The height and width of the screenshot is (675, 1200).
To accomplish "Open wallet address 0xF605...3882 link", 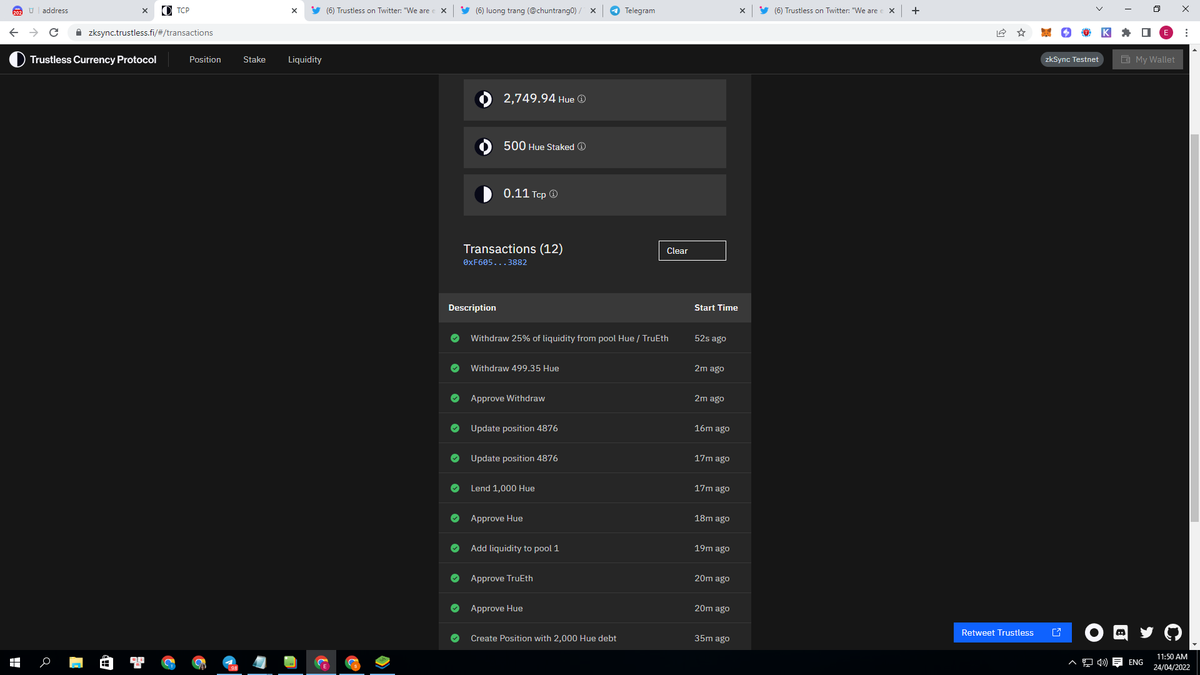I will point(495,263).
